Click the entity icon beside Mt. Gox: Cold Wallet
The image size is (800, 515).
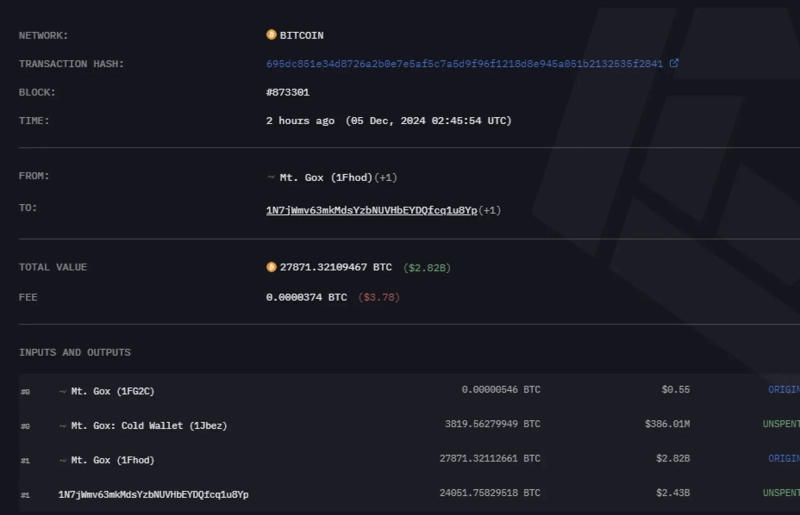(x=63, y=425)
